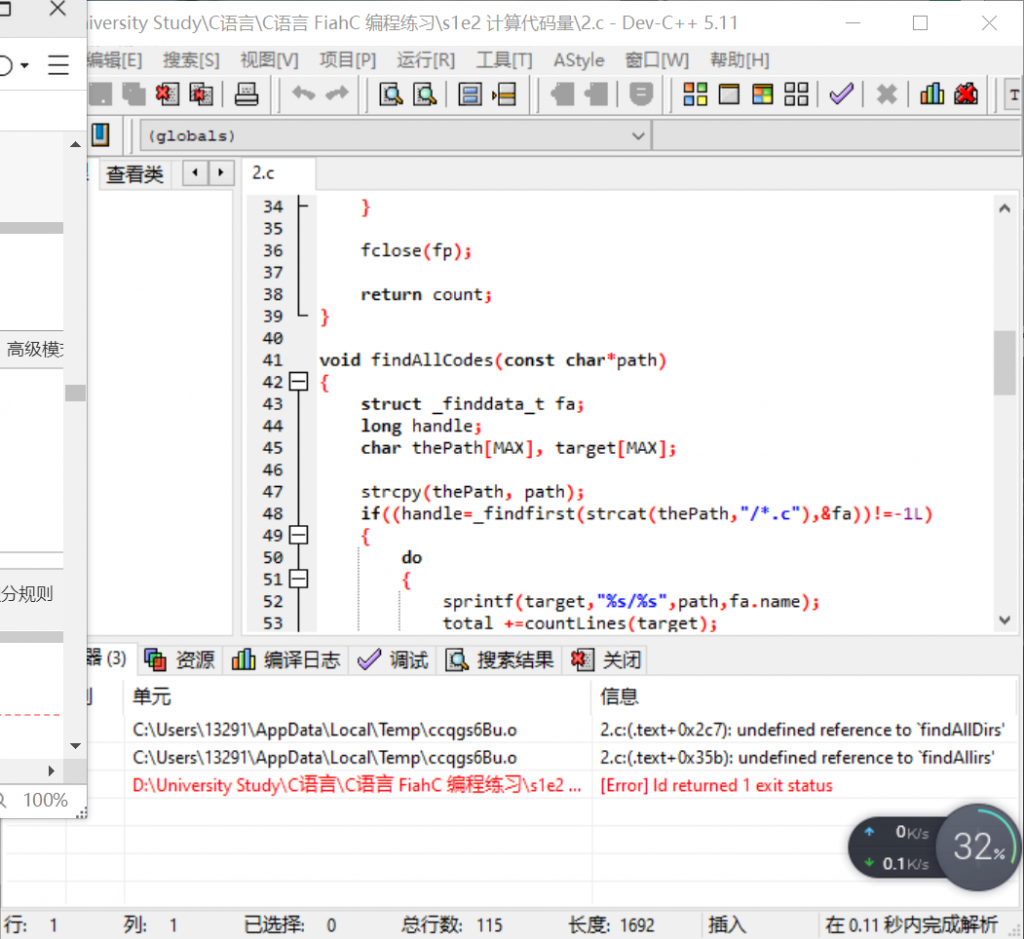Click the Profile analysis bar chart icon
This screenshot has width=1024, height=939.
932,95
